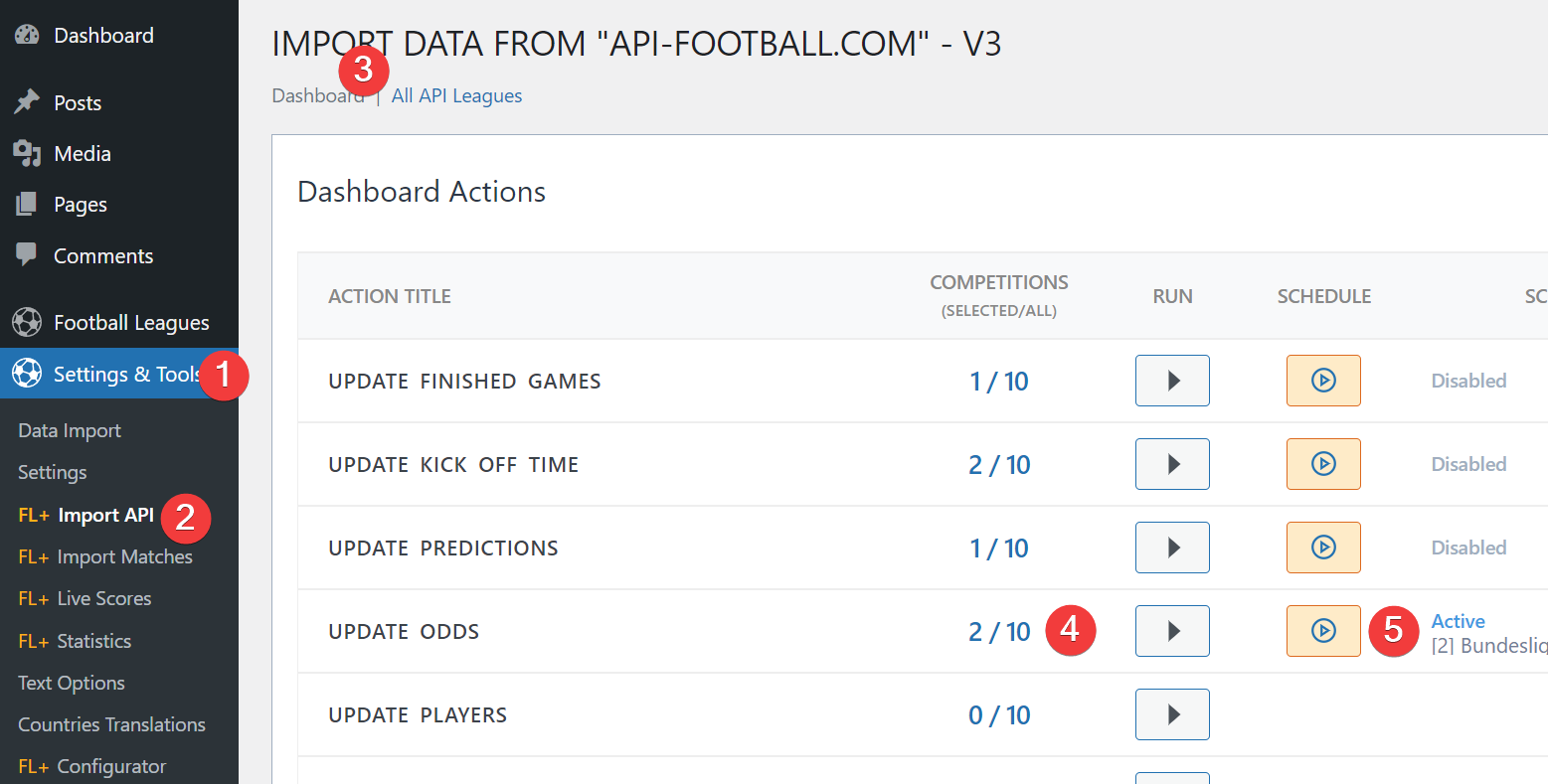
Task: Click 0 / 10 competitions for Update Players
Action: pyautogui.click(x=999, y=715)
